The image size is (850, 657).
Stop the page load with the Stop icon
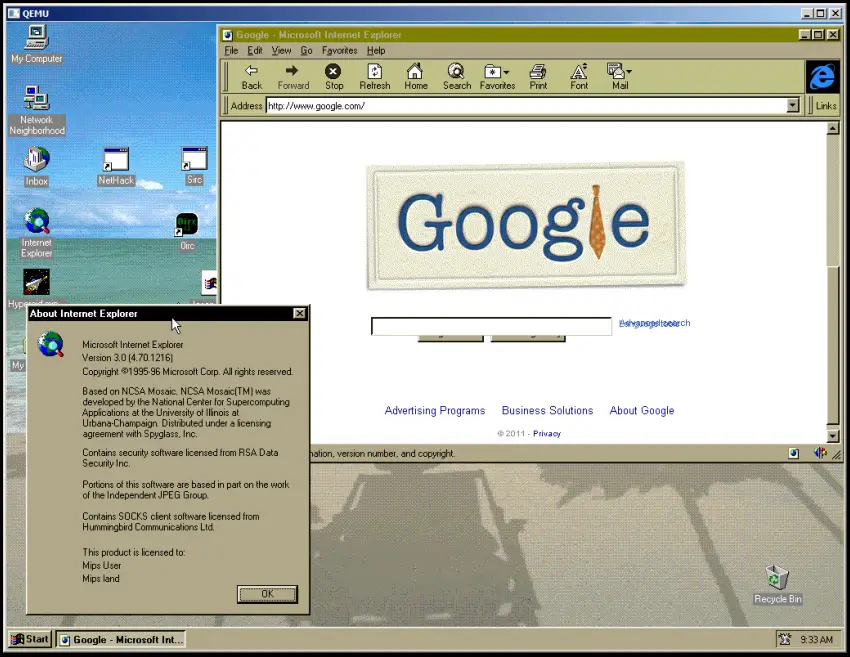click(333, 77)
